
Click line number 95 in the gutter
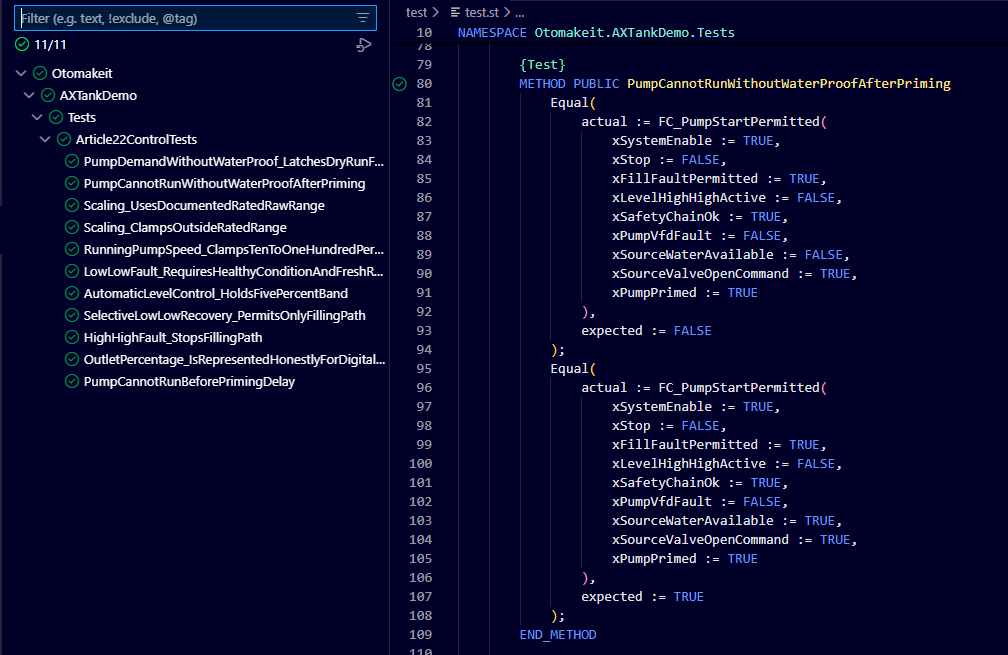click(x=424, y=369)
